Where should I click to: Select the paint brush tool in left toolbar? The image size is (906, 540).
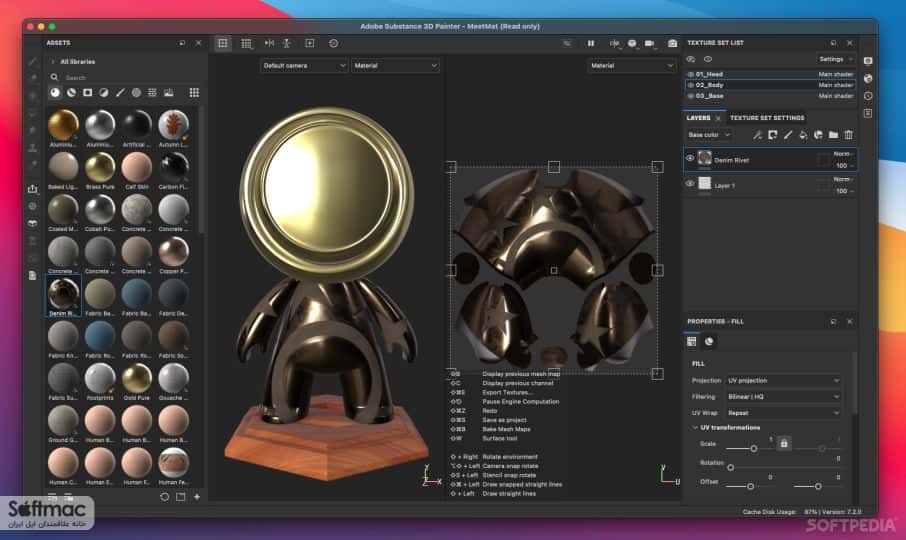33,61
